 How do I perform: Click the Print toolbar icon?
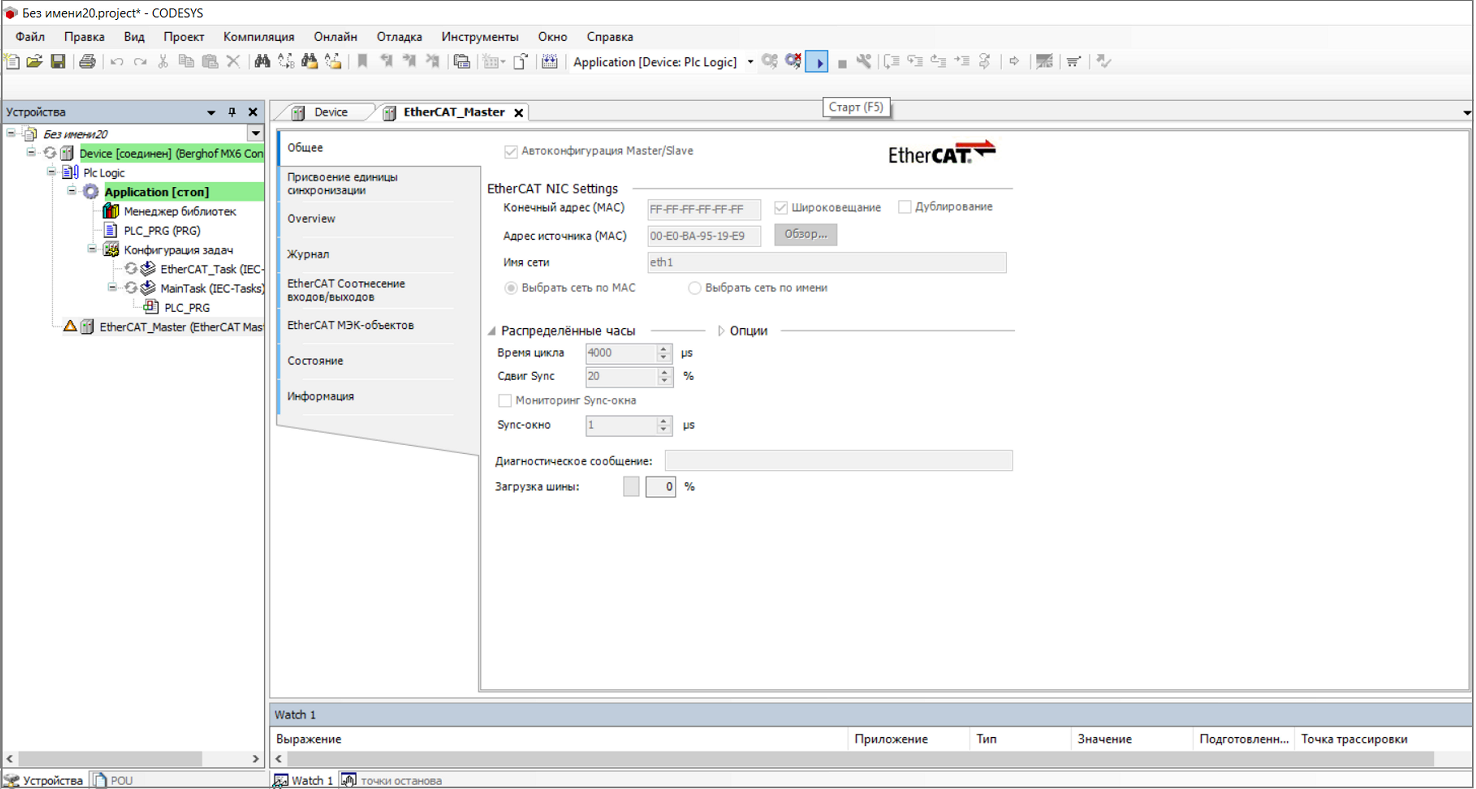click(87, 62)
